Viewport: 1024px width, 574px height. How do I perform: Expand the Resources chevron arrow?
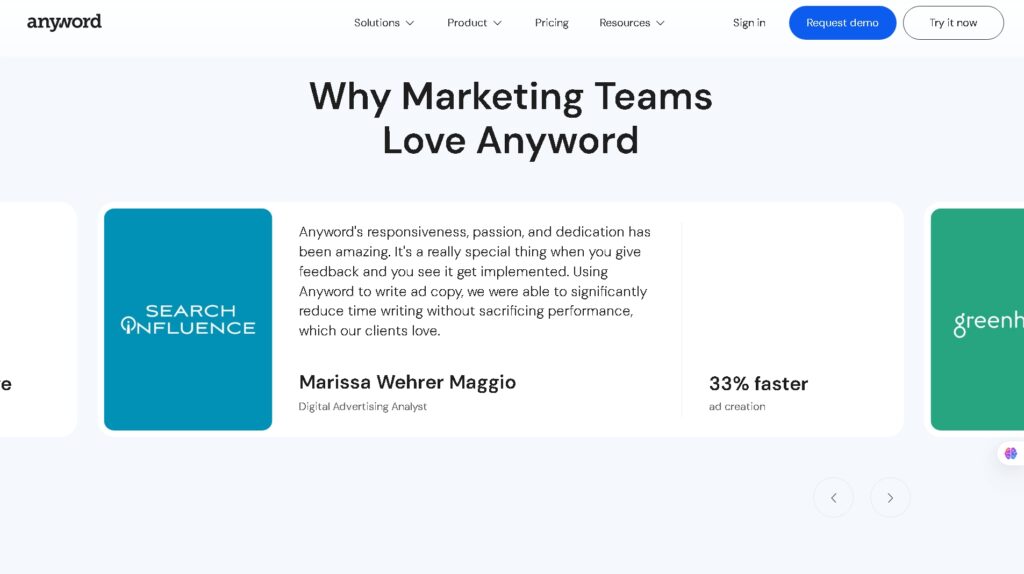pyautogui.click(x=660, y=23)
